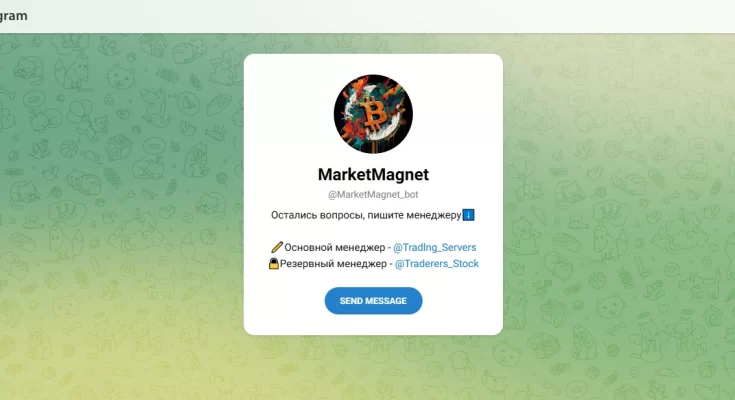
Task: Open the @Tradlng_Servers manager link
Action: (x=435, y=248)
